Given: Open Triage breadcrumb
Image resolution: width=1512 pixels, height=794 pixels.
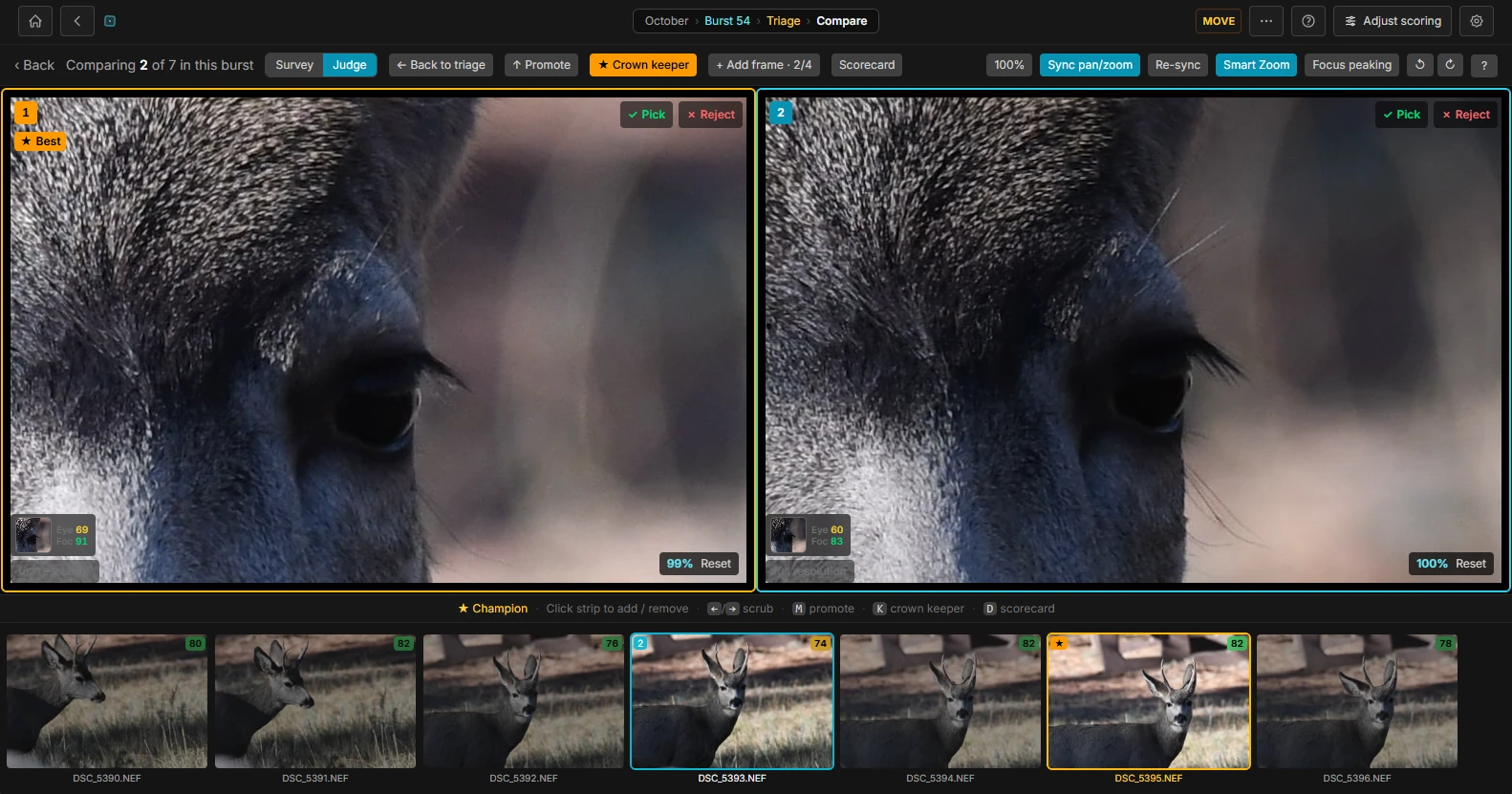Looking at the screenshot, I should tap(784, 21).
